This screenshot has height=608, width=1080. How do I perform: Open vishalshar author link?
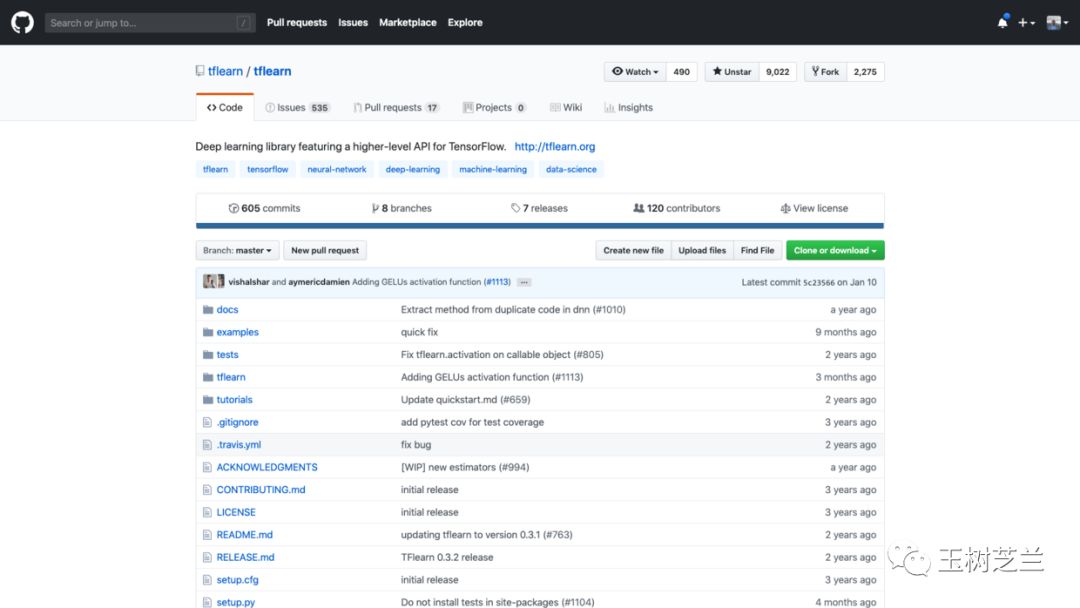pos(249,282)
